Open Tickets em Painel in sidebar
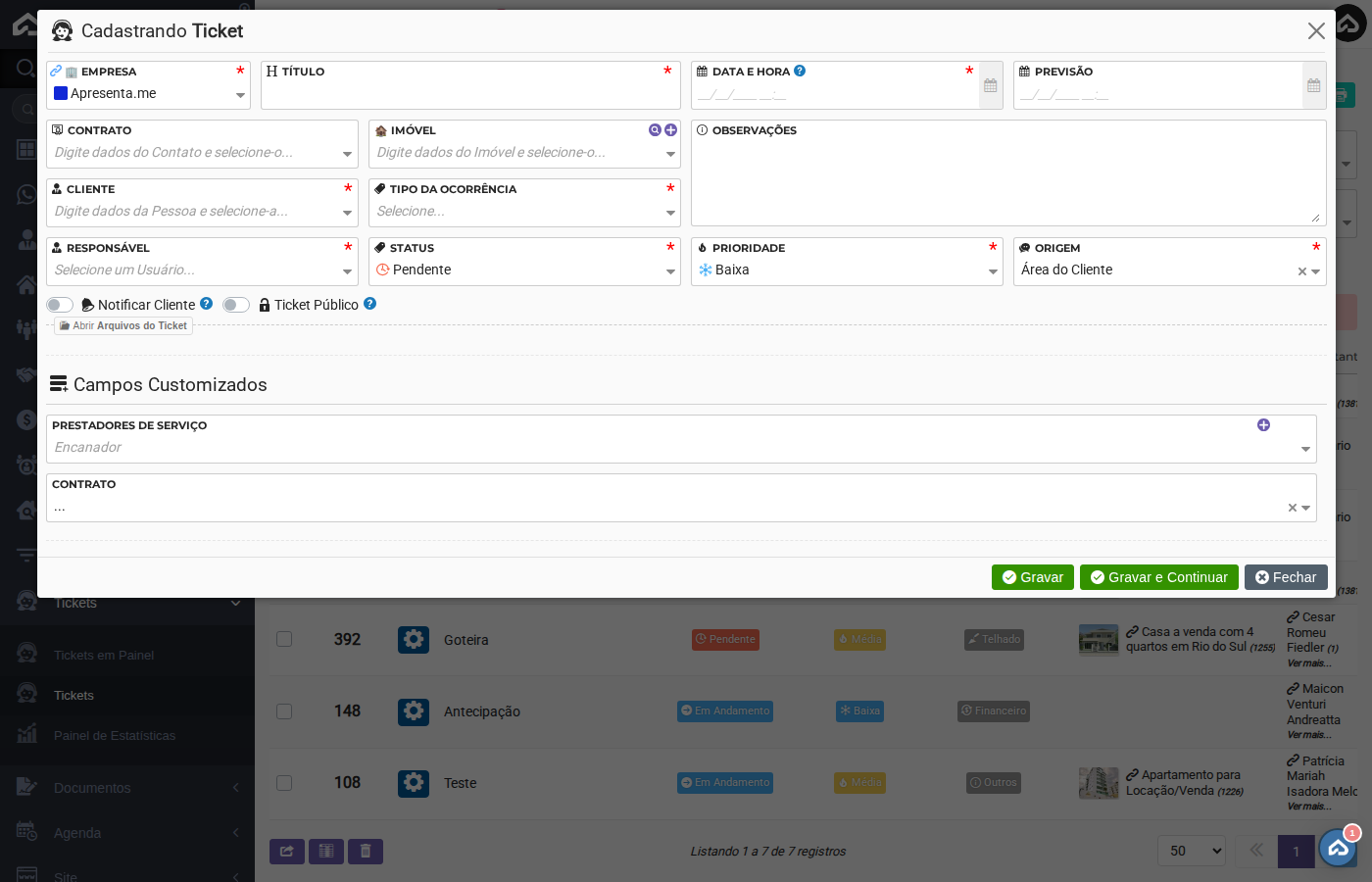This screenshot has height=882, width=1372. pos(104,656)
